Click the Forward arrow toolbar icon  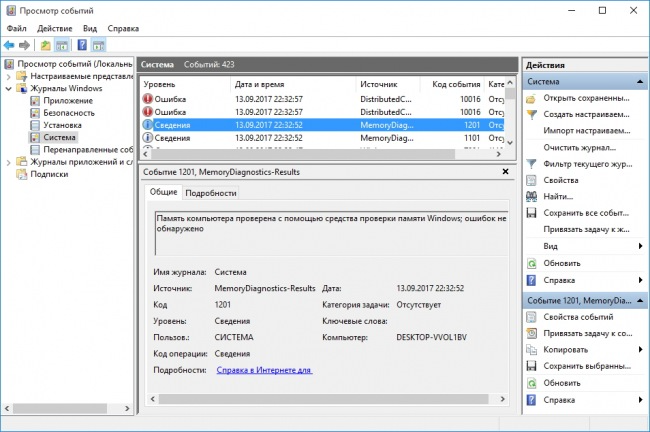[24, 45]
